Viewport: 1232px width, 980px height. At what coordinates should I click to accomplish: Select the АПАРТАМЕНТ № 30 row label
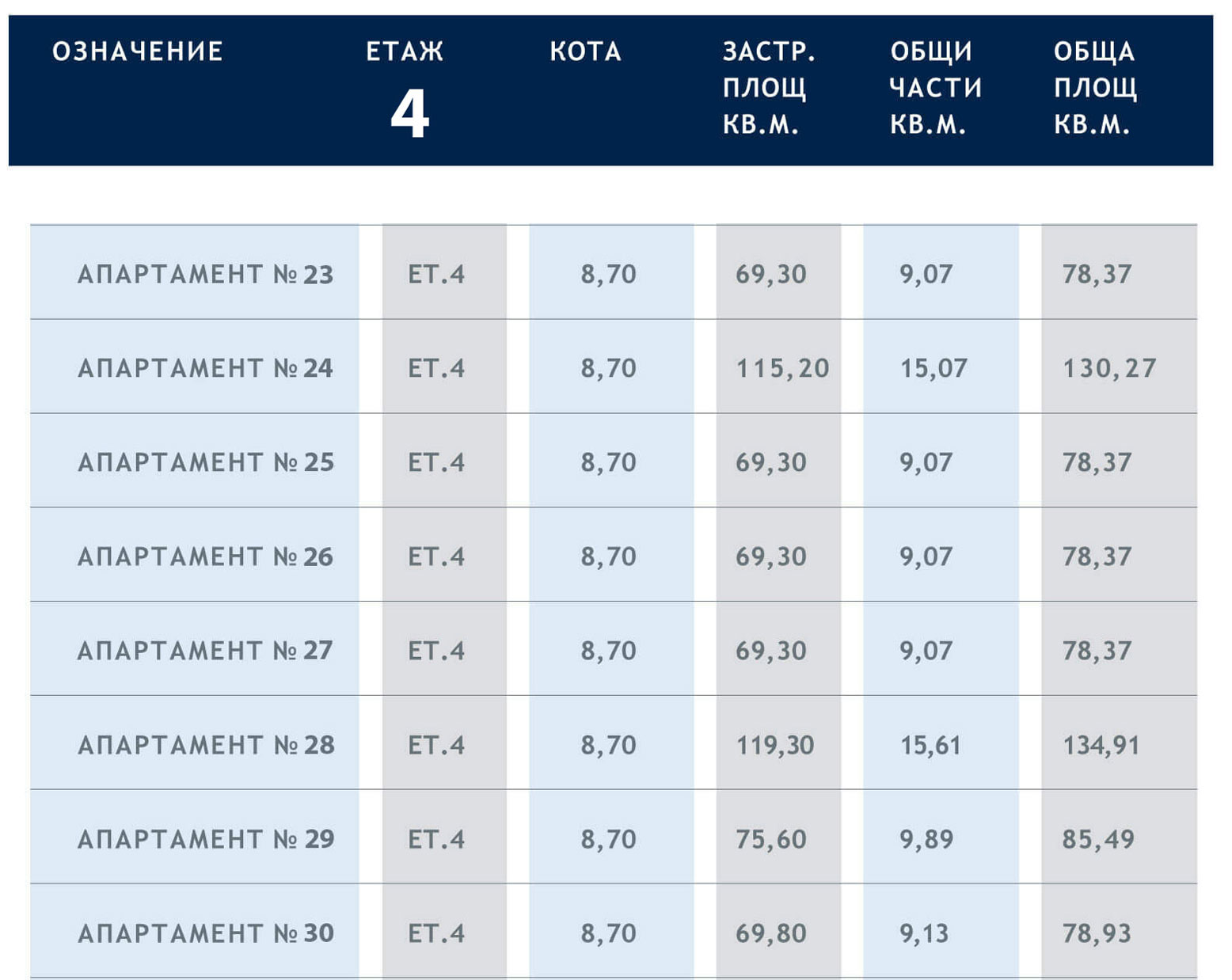click(x=206, y=933)
